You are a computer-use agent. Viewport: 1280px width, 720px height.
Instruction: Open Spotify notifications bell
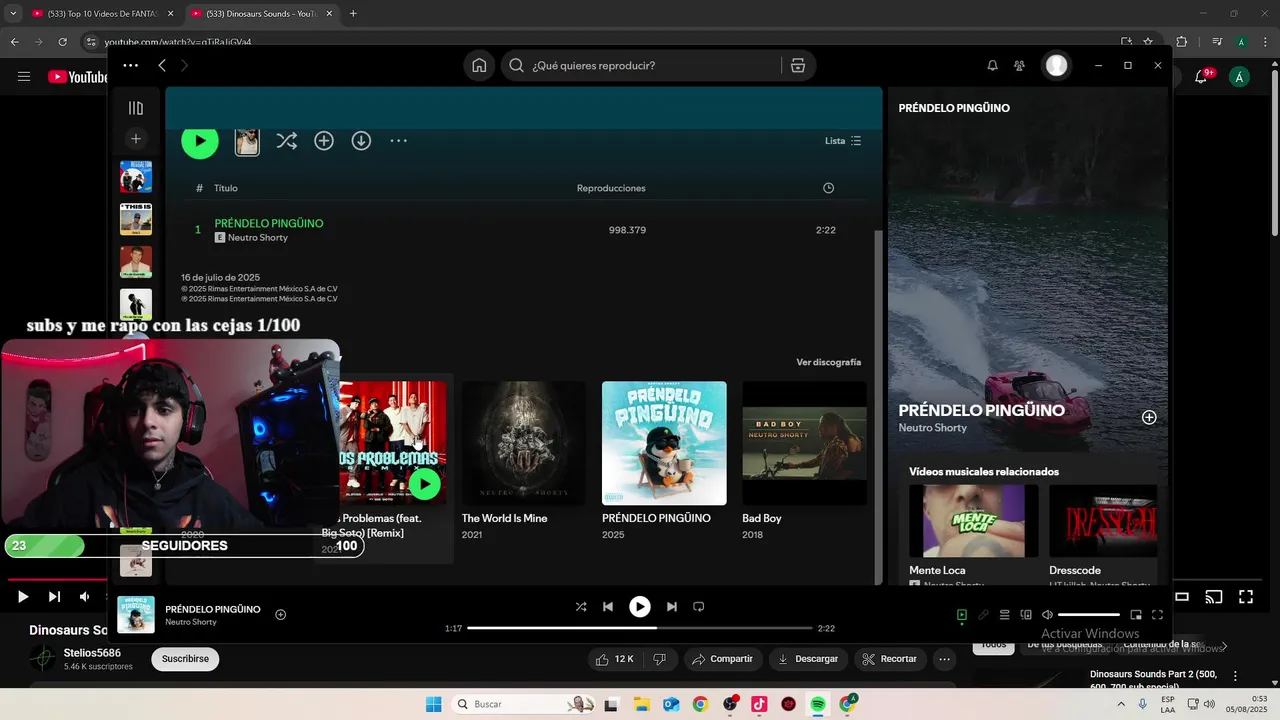click(992, 65)
